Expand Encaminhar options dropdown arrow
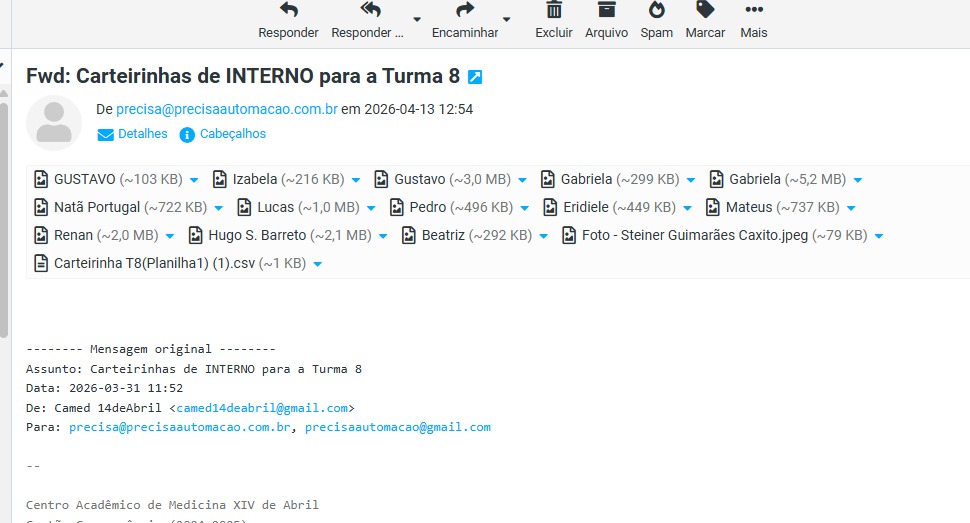 pos(506,20)
